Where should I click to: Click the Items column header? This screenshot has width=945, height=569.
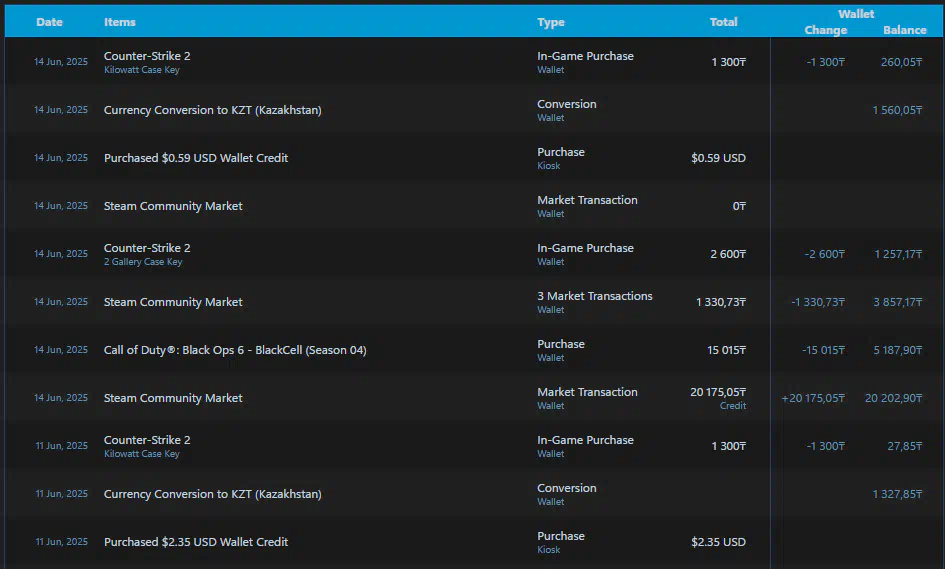(x=119, y=22)
